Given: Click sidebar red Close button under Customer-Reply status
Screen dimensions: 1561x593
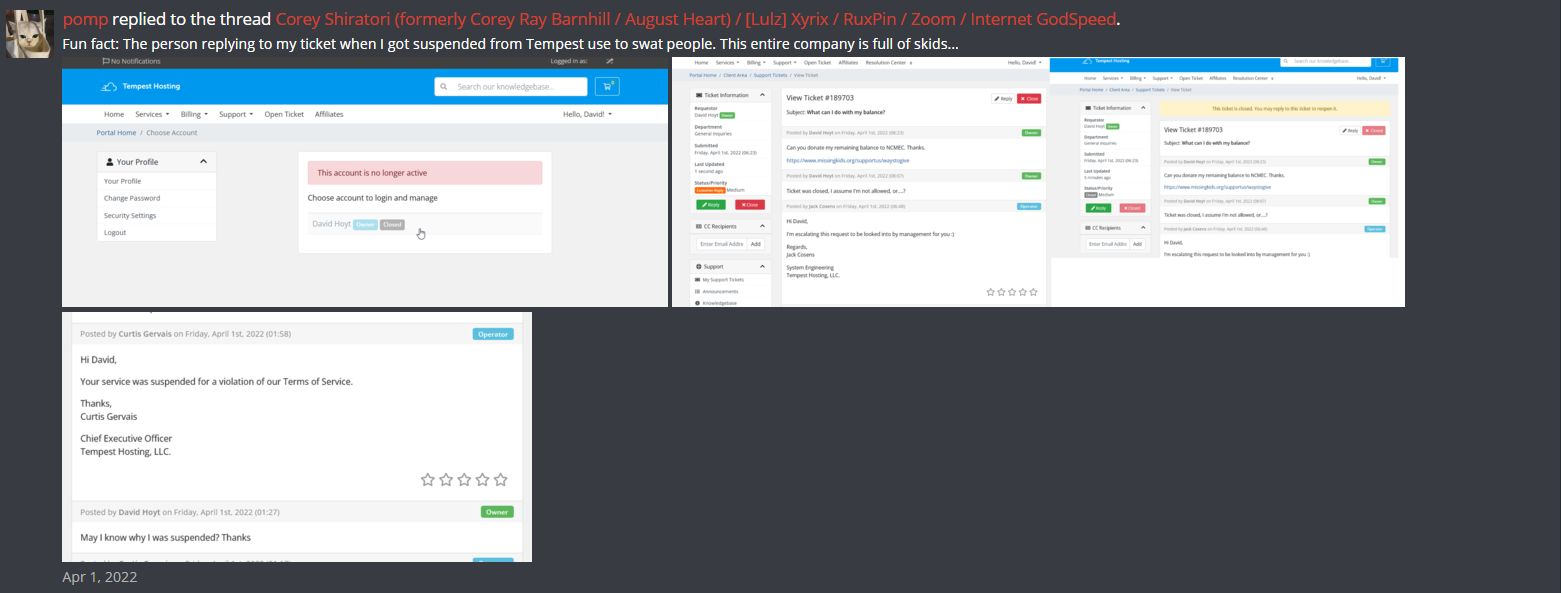Looking at the screenshot, I should (x=750, y=204).
